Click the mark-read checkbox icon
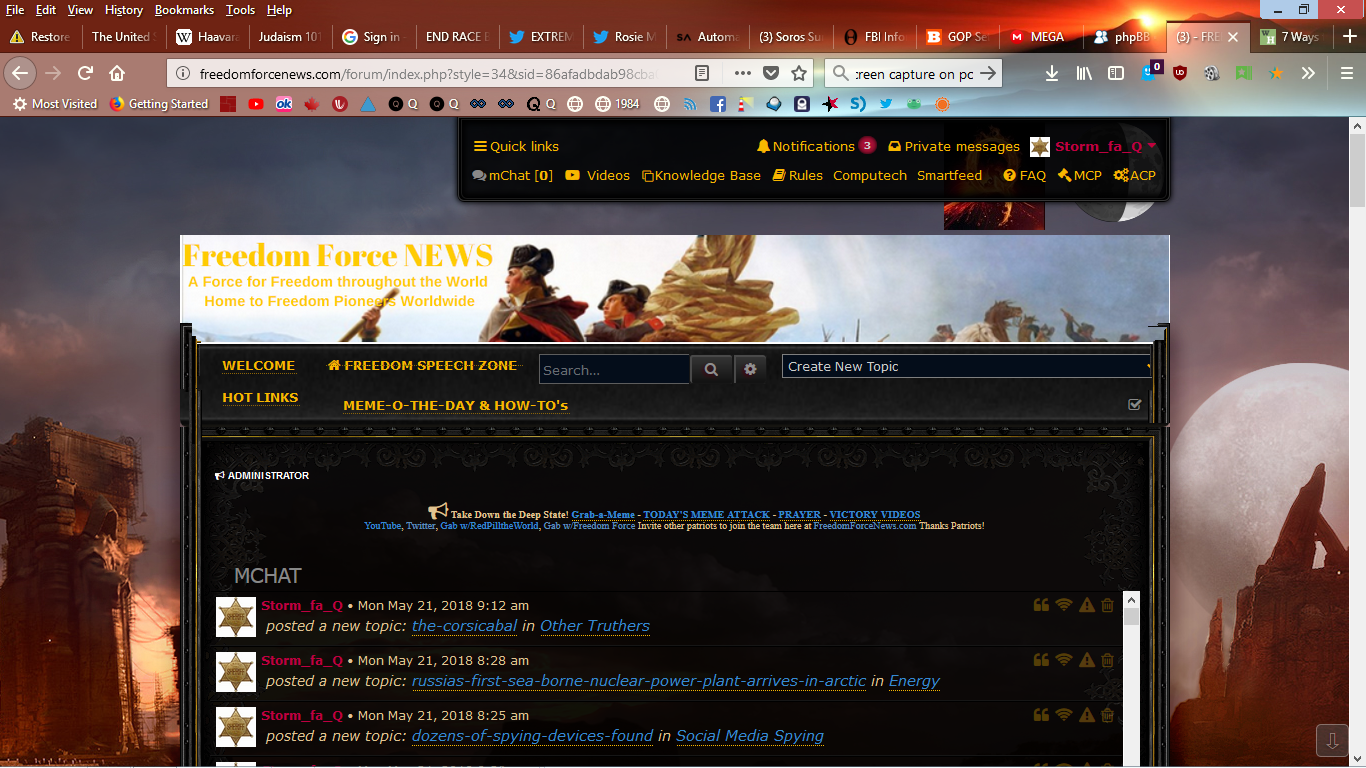 tap(1134, 405)
